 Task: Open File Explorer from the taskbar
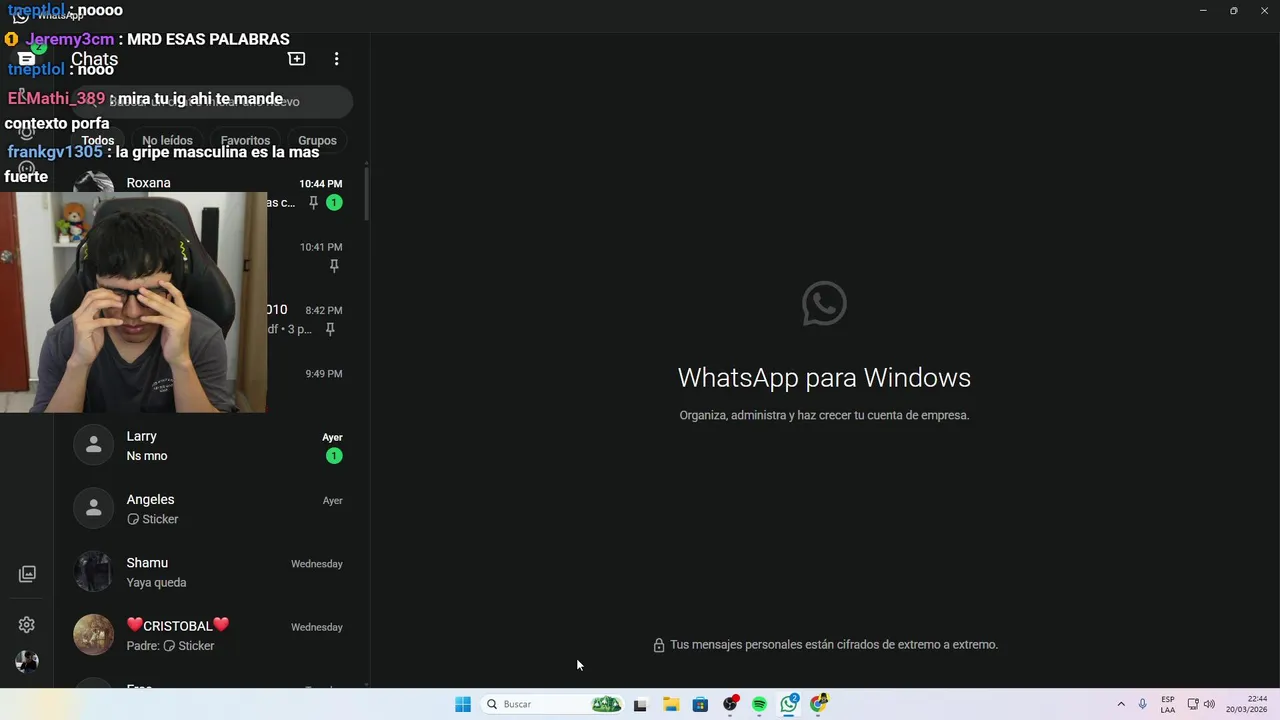point(671,704)
